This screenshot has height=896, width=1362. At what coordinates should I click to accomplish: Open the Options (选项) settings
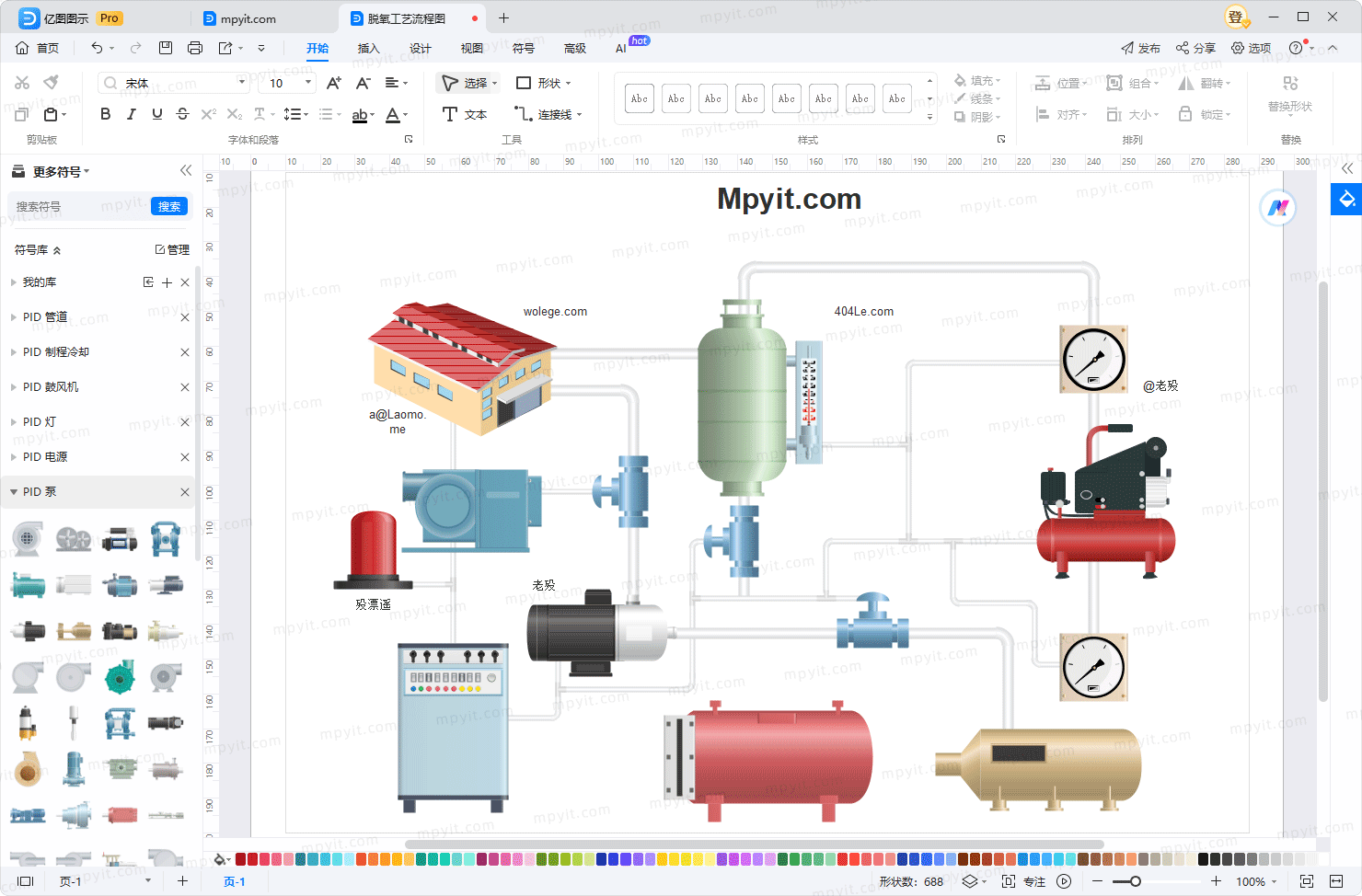1252,48
